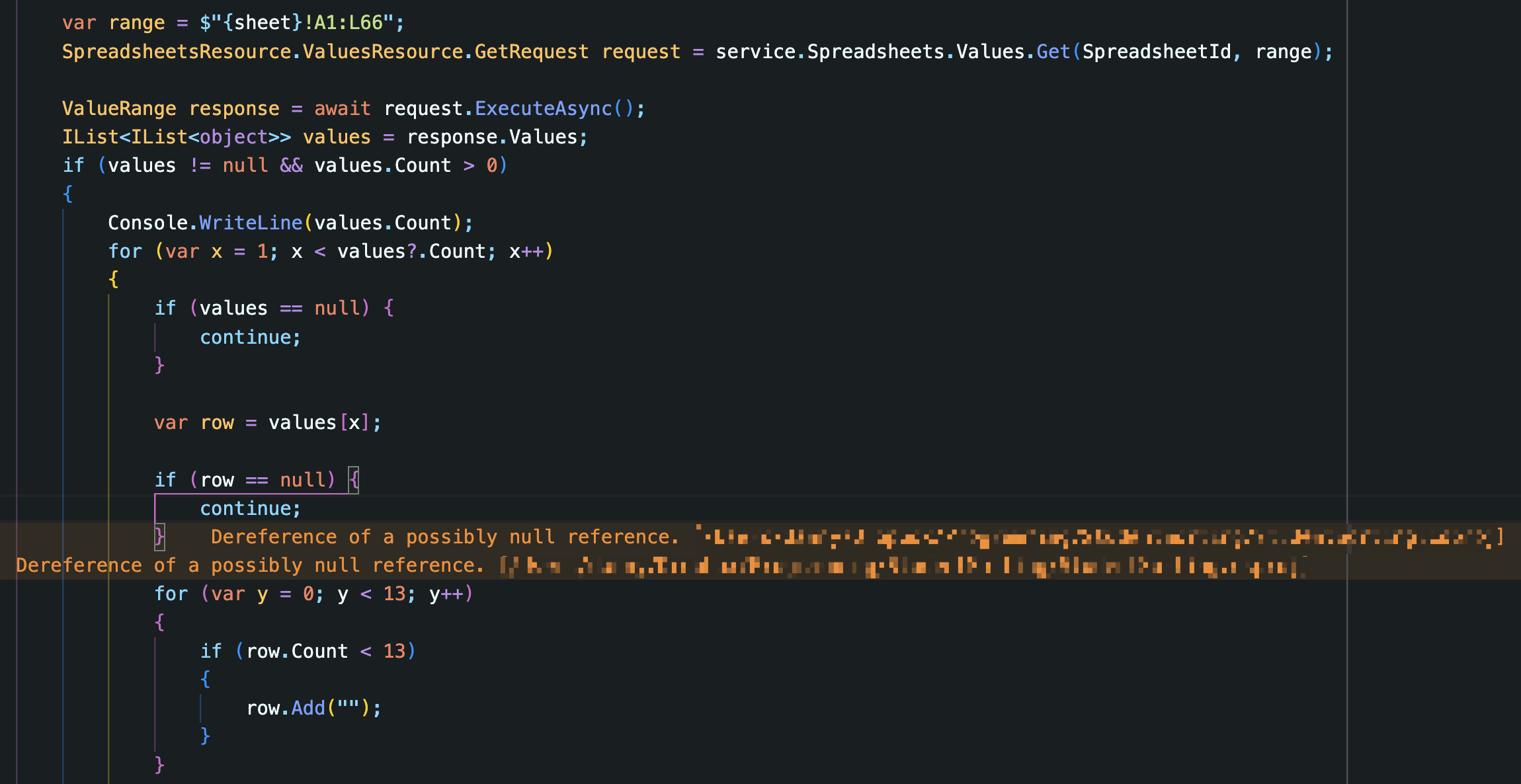Click the highlighted brace after row == null
This screenshot has height=784, width=1521.
pos(354,479)
